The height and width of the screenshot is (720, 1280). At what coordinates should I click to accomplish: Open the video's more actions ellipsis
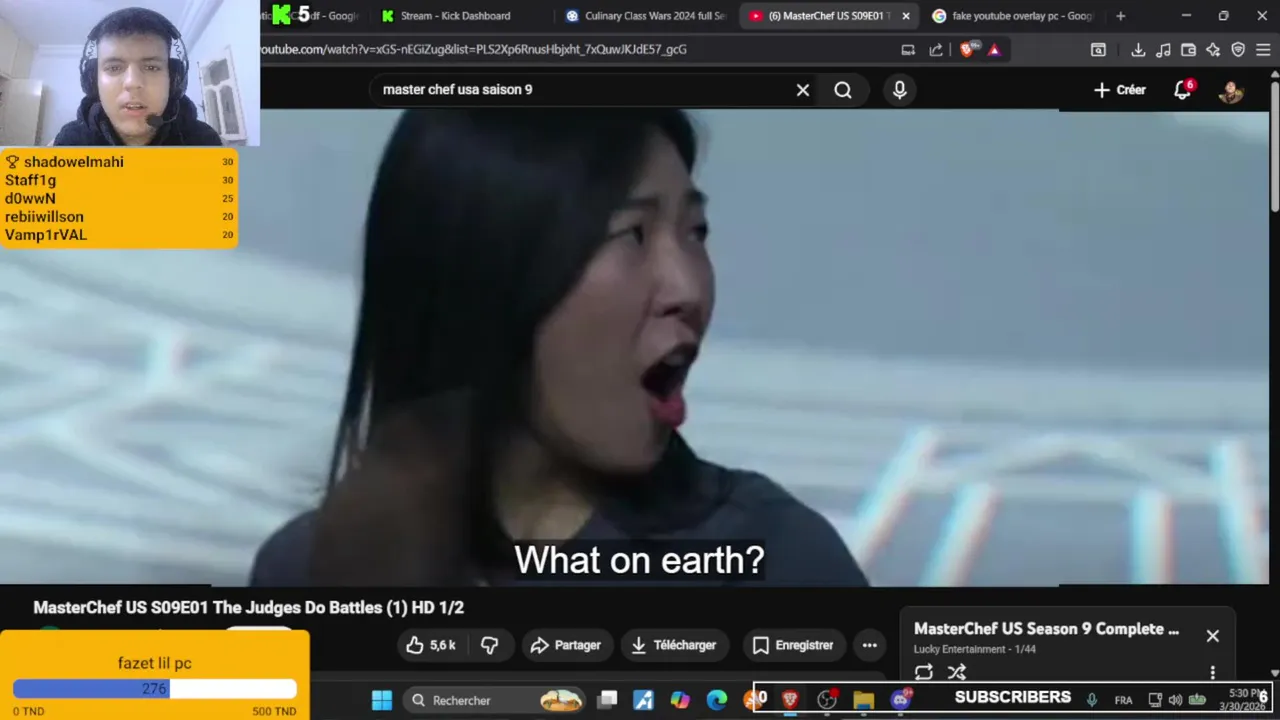[x=870, y=645]
